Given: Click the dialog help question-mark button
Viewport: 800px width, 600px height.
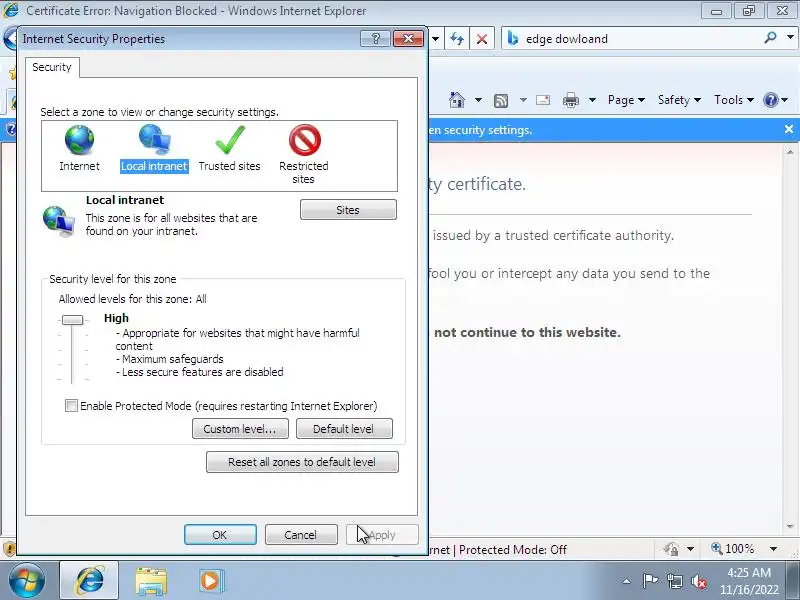Looking at the screenshot, I should 376,39.
